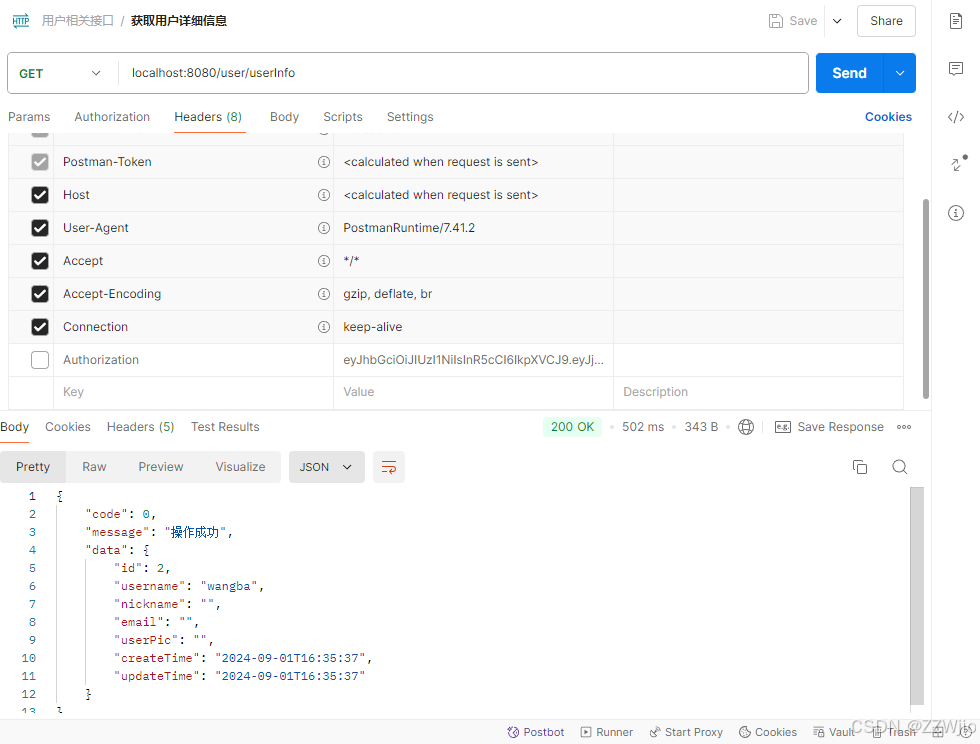This screenshot has height=744, width=980.
Task: Open the documentation panel on the right sidebar
Action: click(x=955, y=20)
